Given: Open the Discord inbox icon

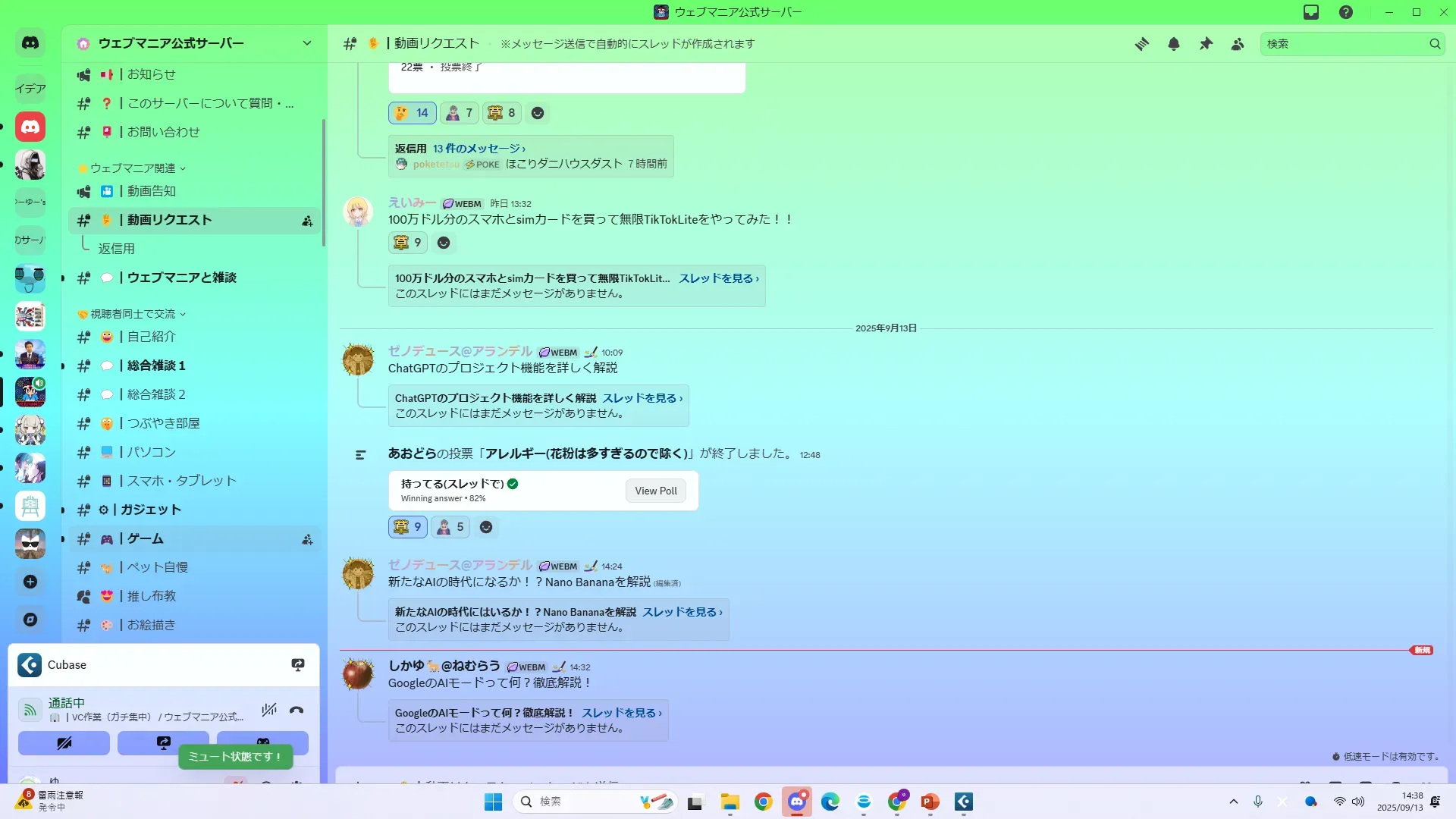Looking at the screenshot, I should (1311, 12).
